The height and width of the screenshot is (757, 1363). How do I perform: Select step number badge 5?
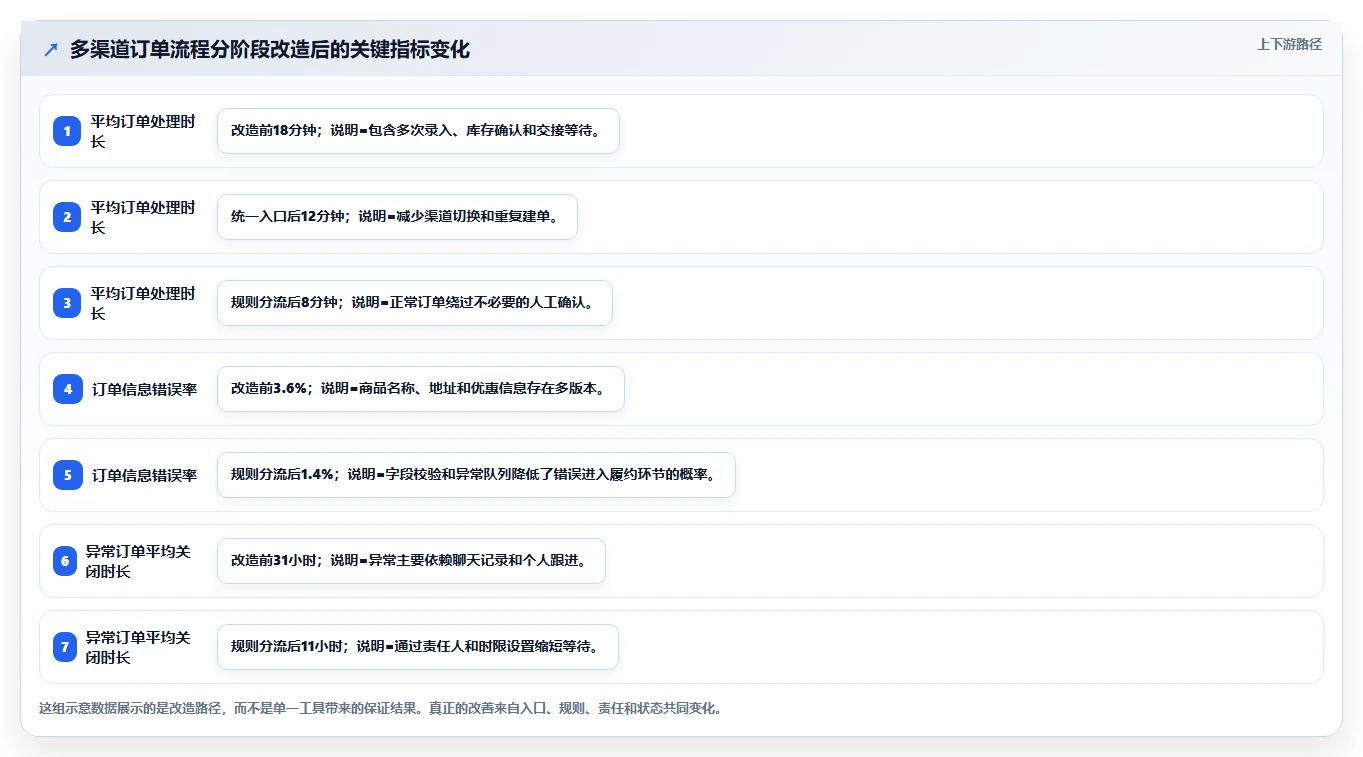(68, 475)
